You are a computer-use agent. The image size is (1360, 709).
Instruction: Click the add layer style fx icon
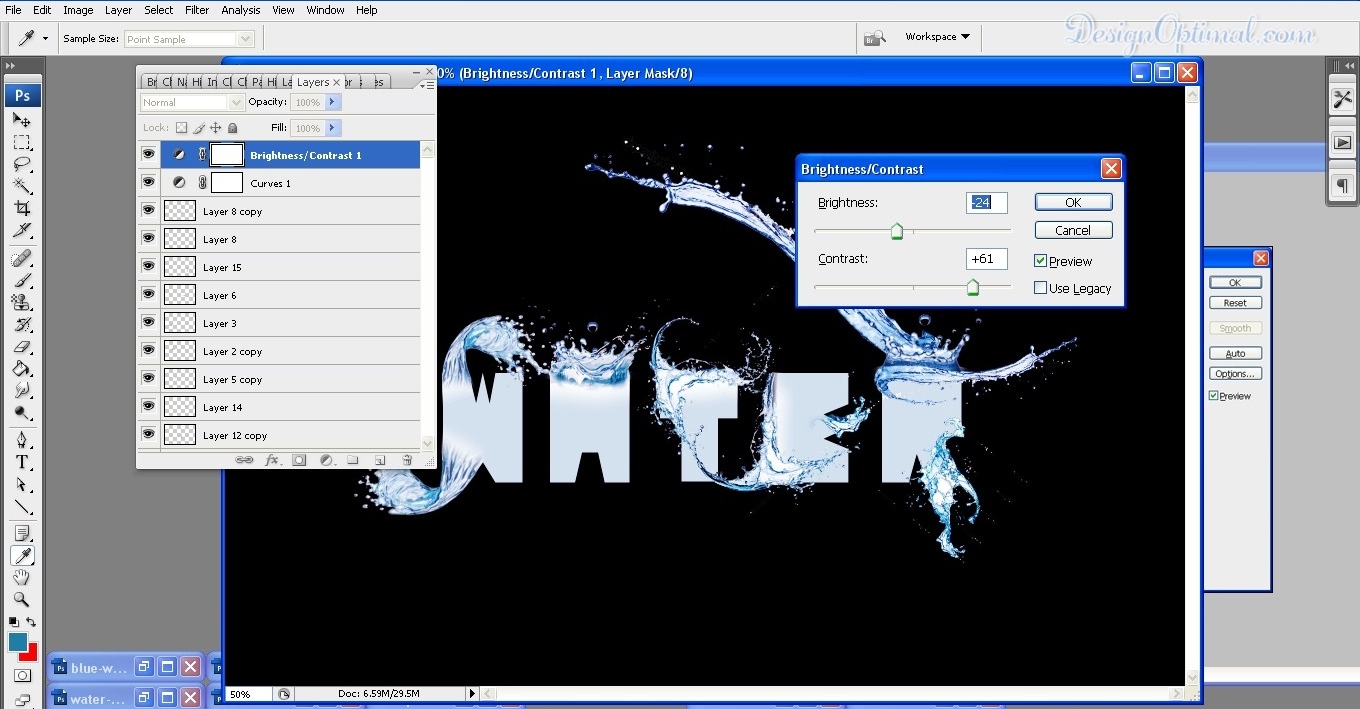click(272, 460)
